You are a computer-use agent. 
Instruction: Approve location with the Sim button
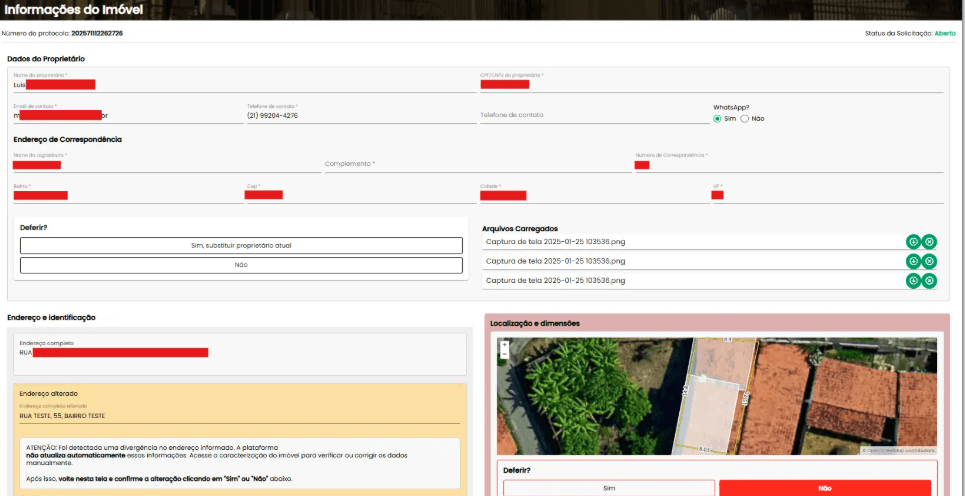(609, 488)
